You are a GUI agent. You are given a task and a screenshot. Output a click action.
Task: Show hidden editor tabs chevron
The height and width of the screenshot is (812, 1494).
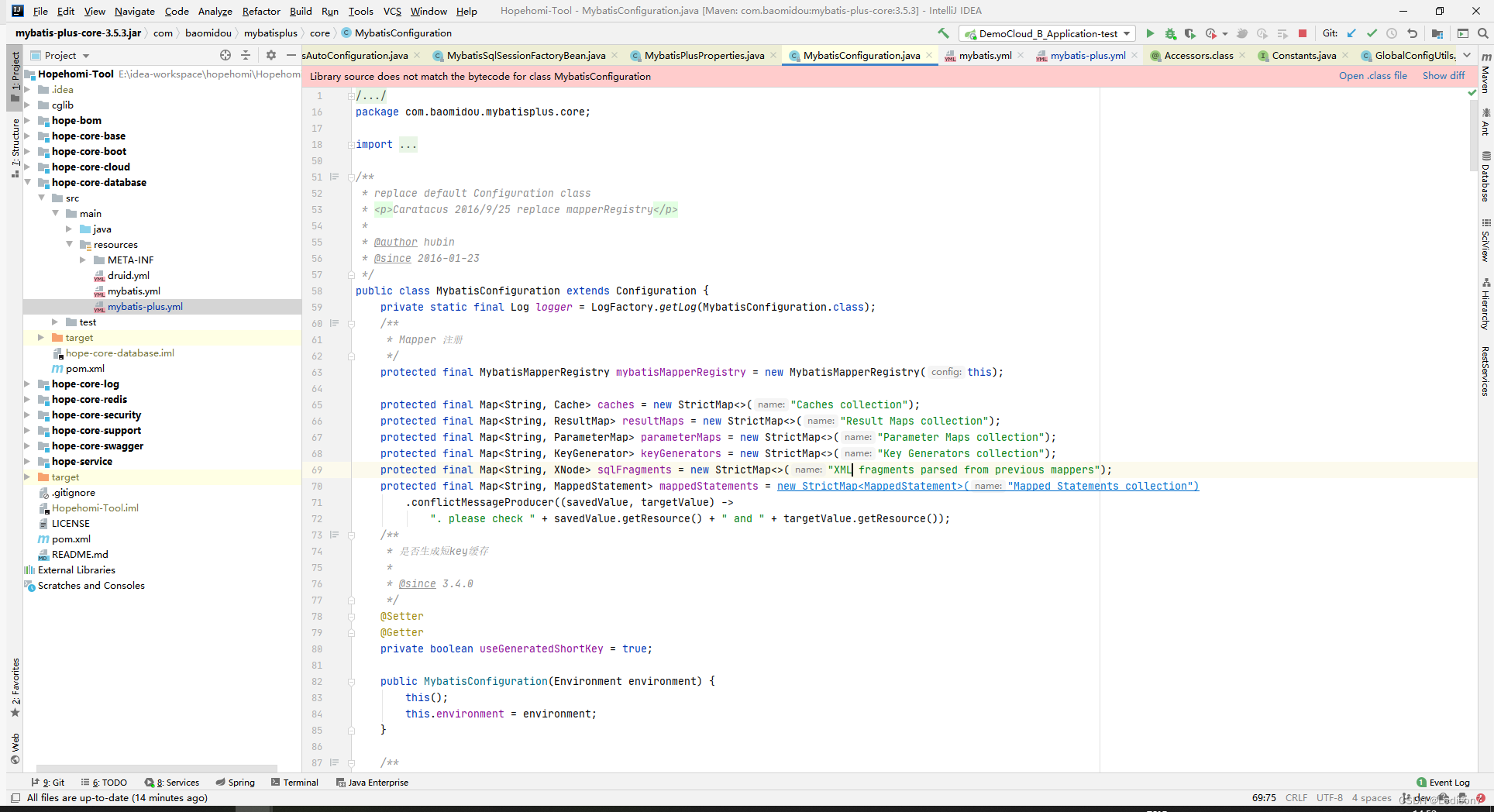tap(1467, 55)
